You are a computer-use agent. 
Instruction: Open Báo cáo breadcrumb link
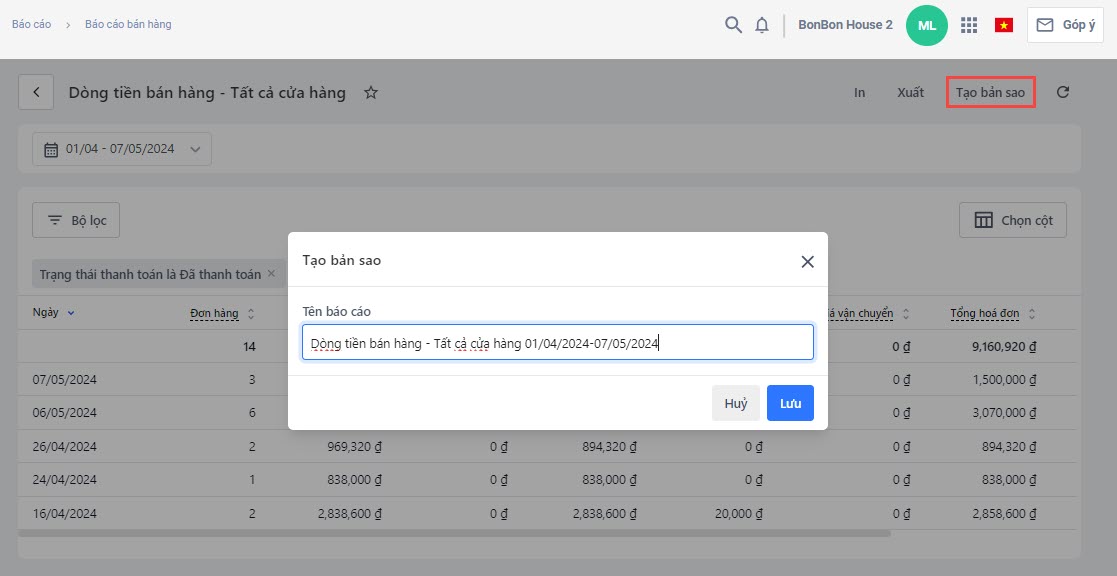(32, 24)
